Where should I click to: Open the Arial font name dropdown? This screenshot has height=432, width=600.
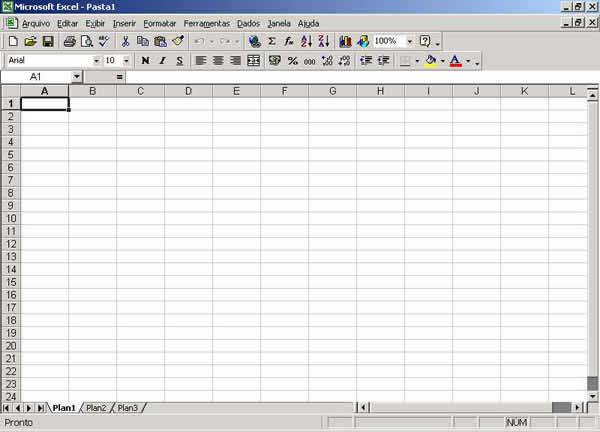(x=96, y=61)
